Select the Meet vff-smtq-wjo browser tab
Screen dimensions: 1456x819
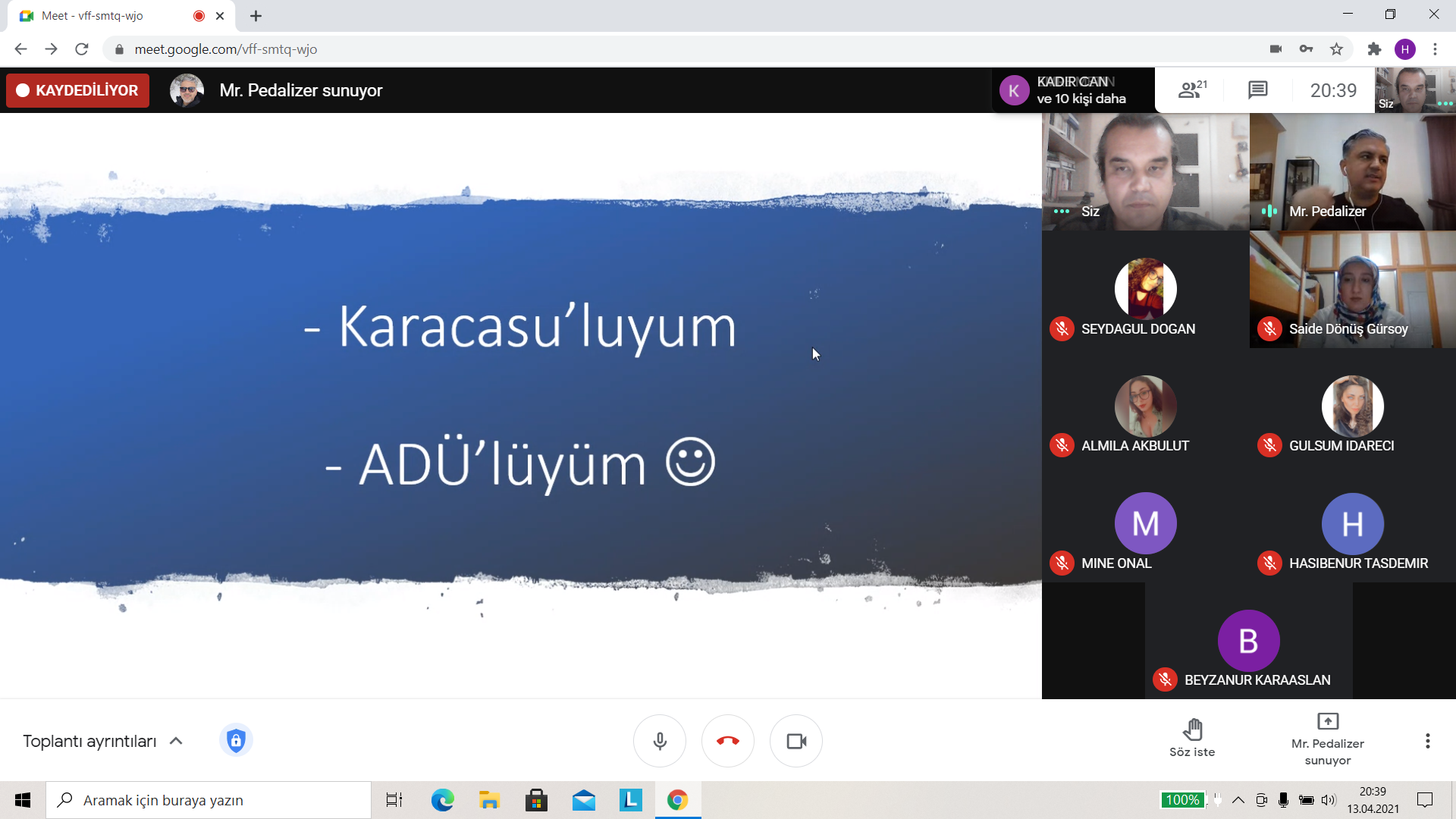coord(106,16)
